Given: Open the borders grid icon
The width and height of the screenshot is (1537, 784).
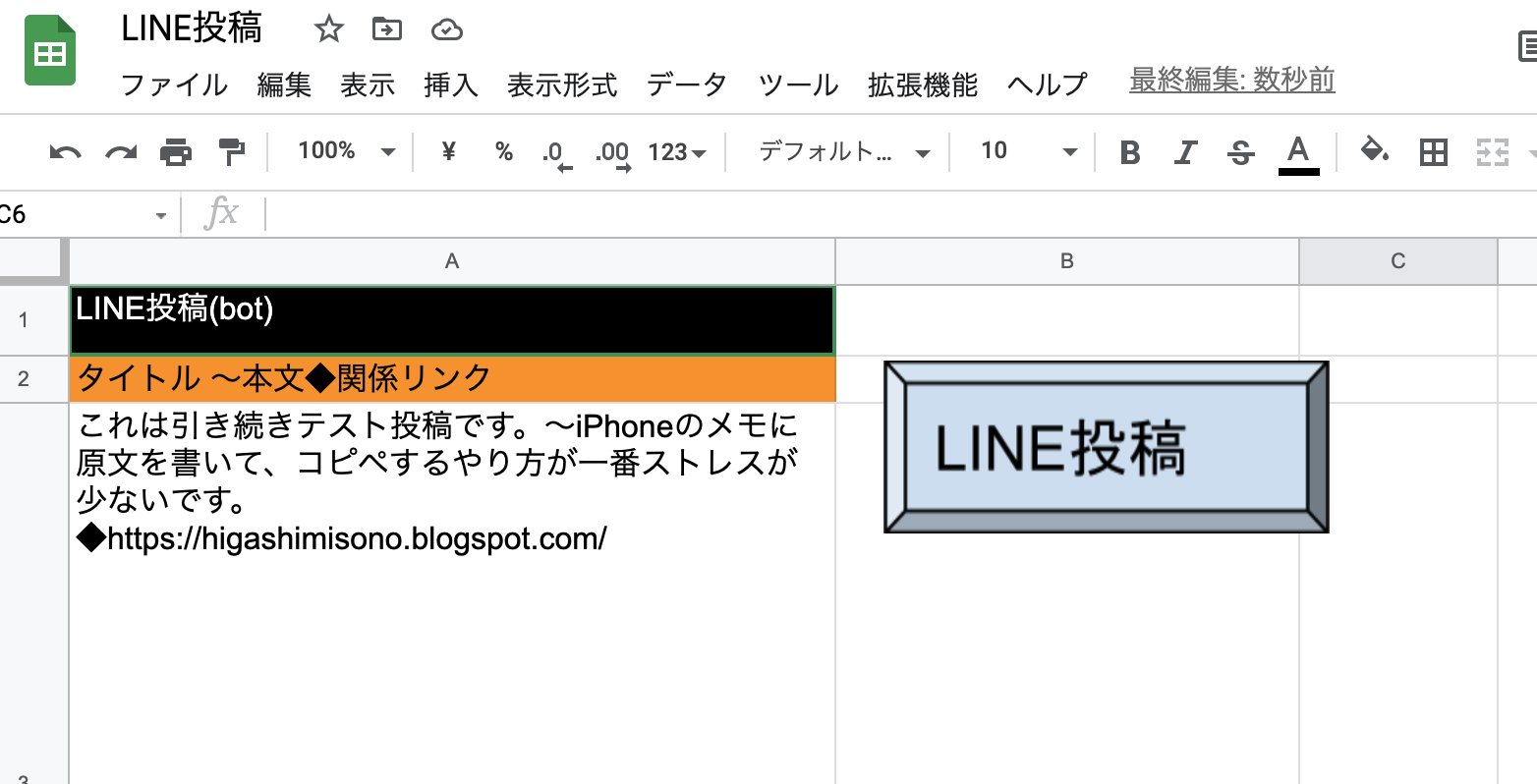Looking at the screenshot, I should pos(1434,152).
